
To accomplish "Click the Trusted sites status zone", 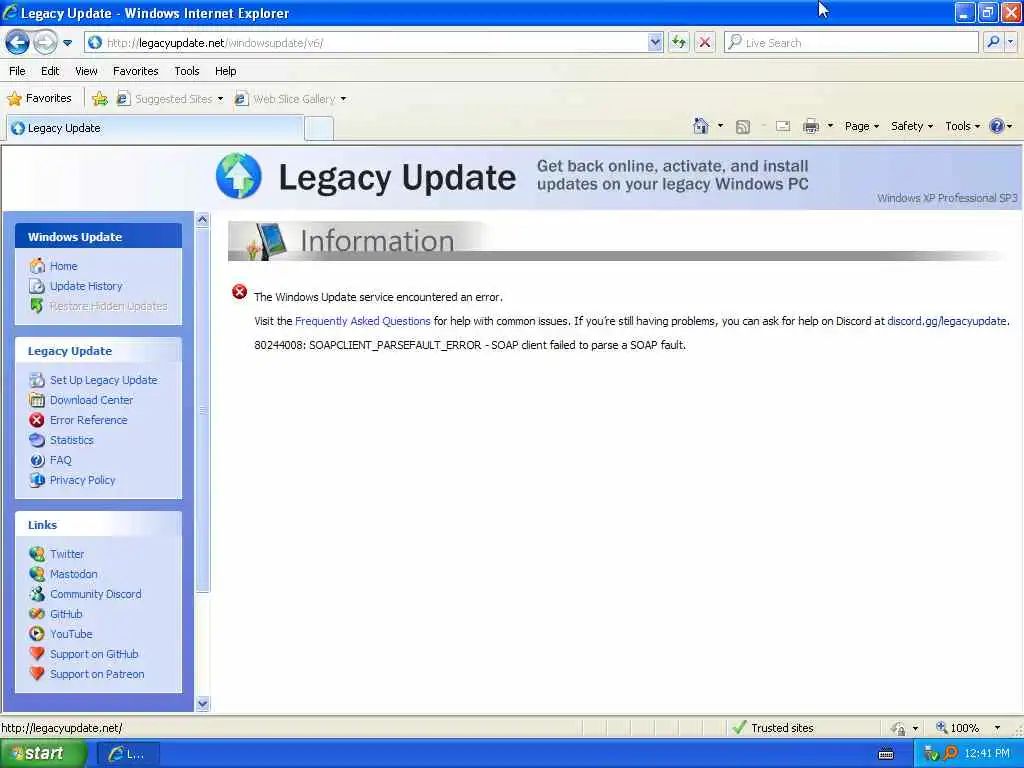I will coord(774,728).
